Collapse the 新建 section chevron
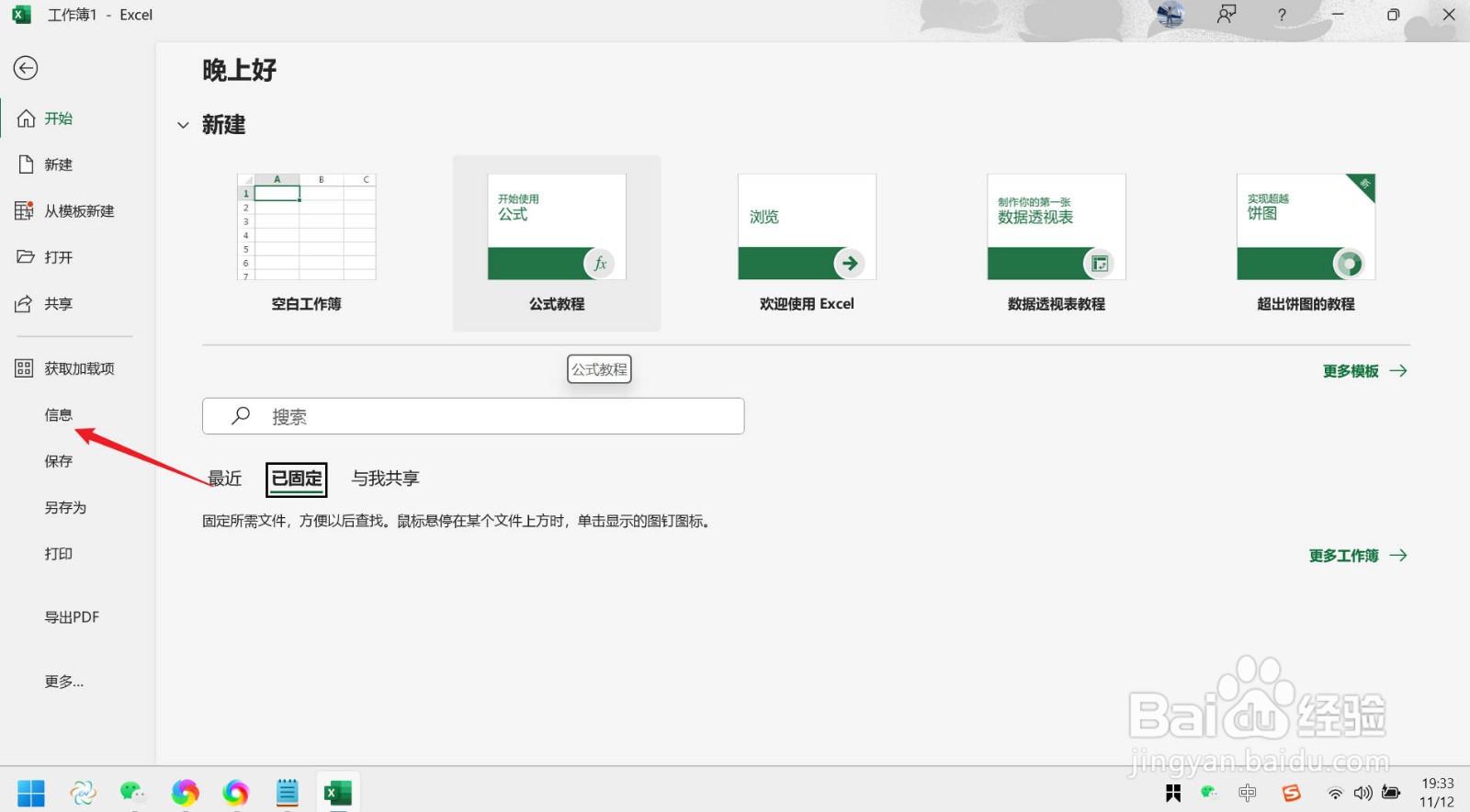 (183, 125)
